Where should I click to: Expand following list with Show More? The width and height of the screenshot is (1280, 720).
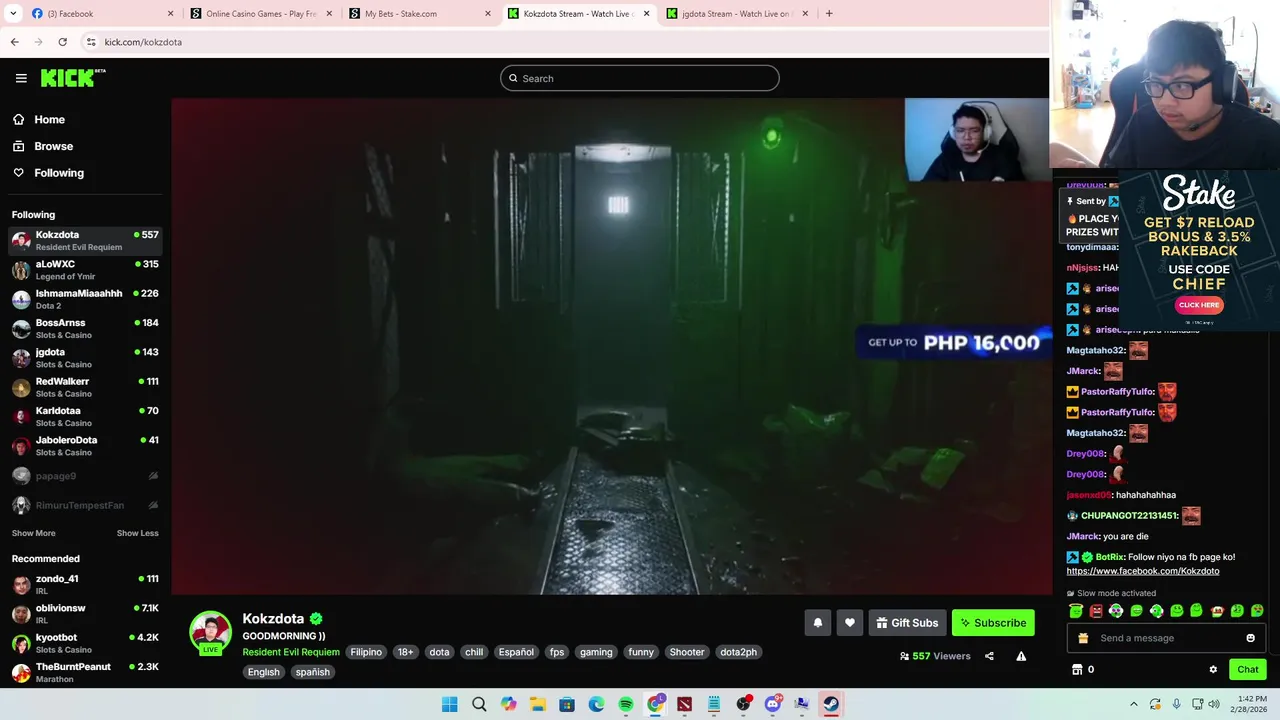point(34,533)
